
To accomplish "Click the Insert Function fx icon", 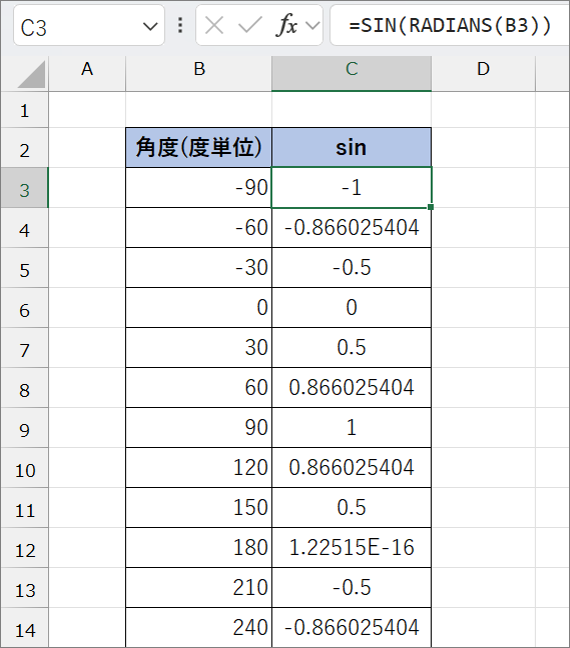I will 286,26.
